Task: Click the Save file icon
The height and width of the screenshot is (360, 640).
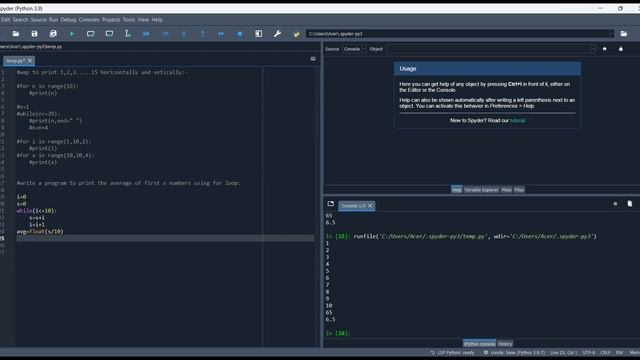Action: (34, 34)
